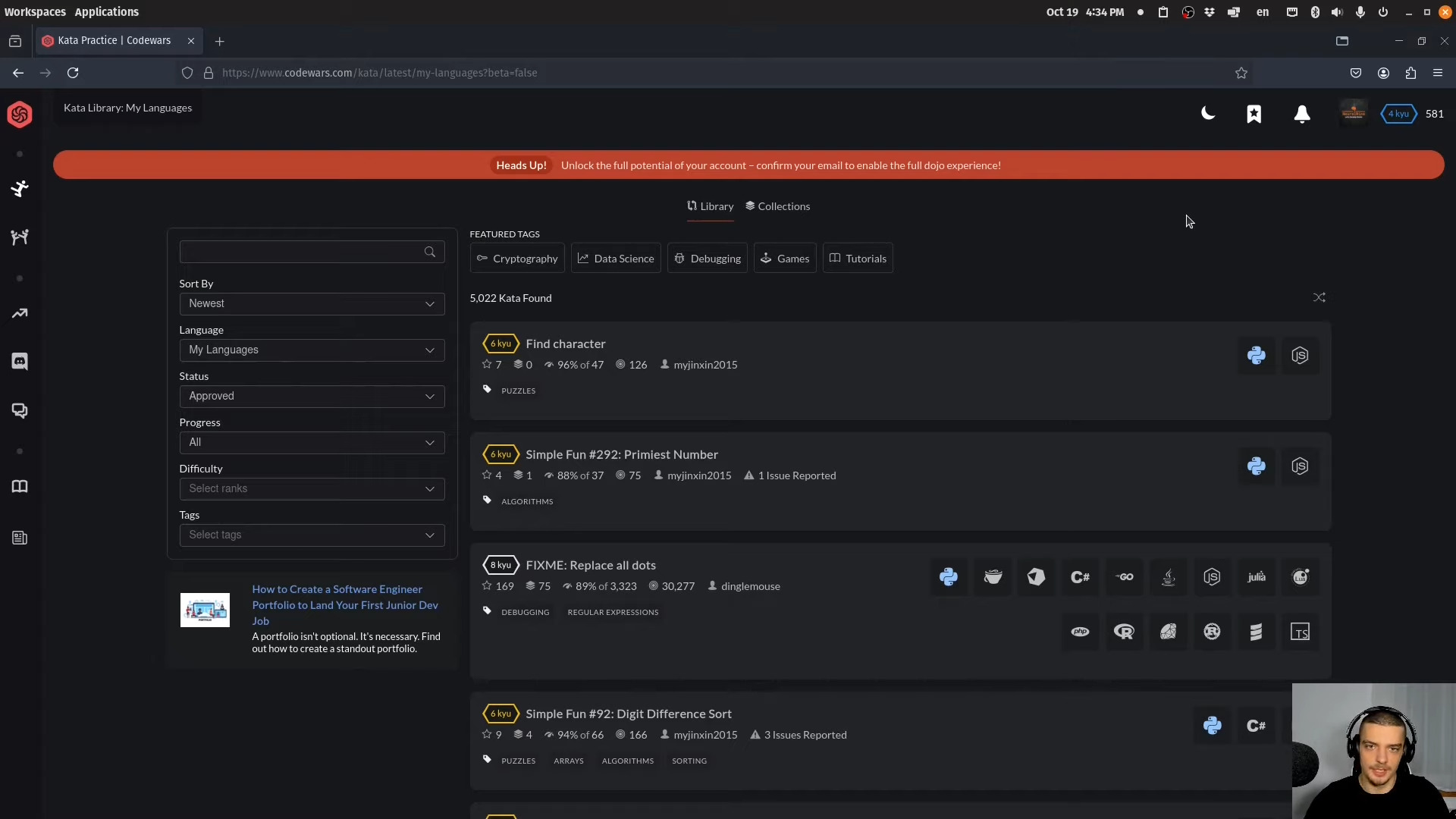1456x819 pixels.
Task: Expand the Progress All dropdown
Action: (312, 443)
